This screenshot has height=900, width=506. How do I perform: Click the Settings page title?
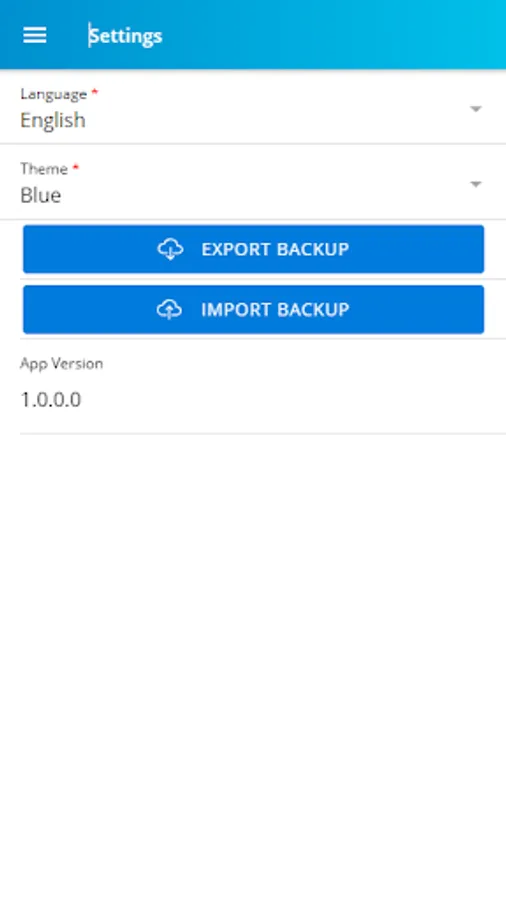126,36
